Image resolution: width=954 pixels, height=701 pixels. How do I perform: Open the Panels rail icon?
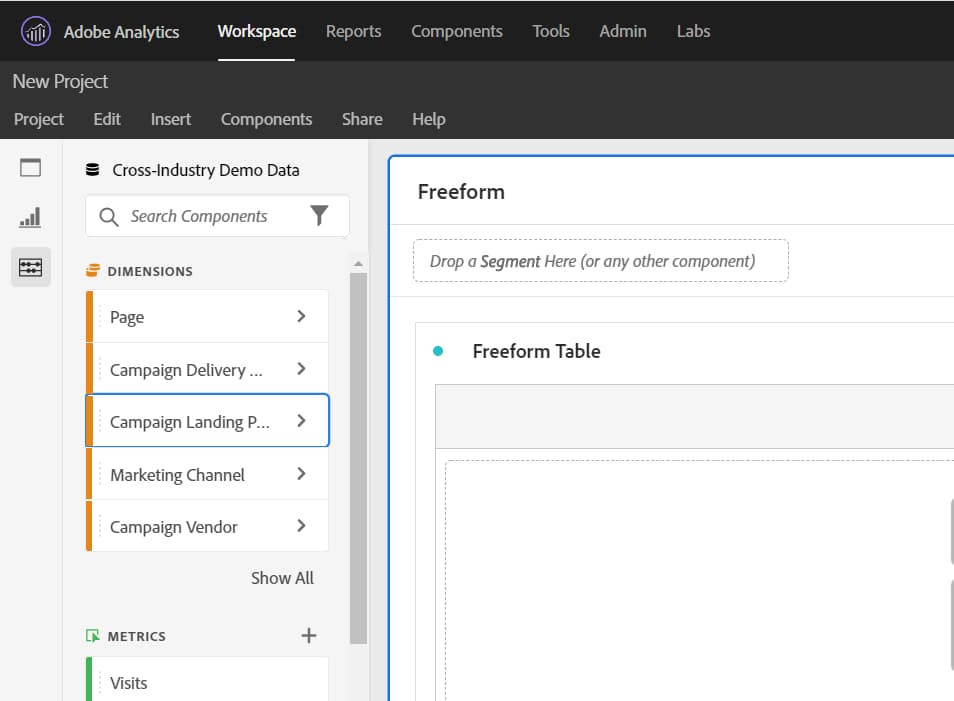point(30,167)
